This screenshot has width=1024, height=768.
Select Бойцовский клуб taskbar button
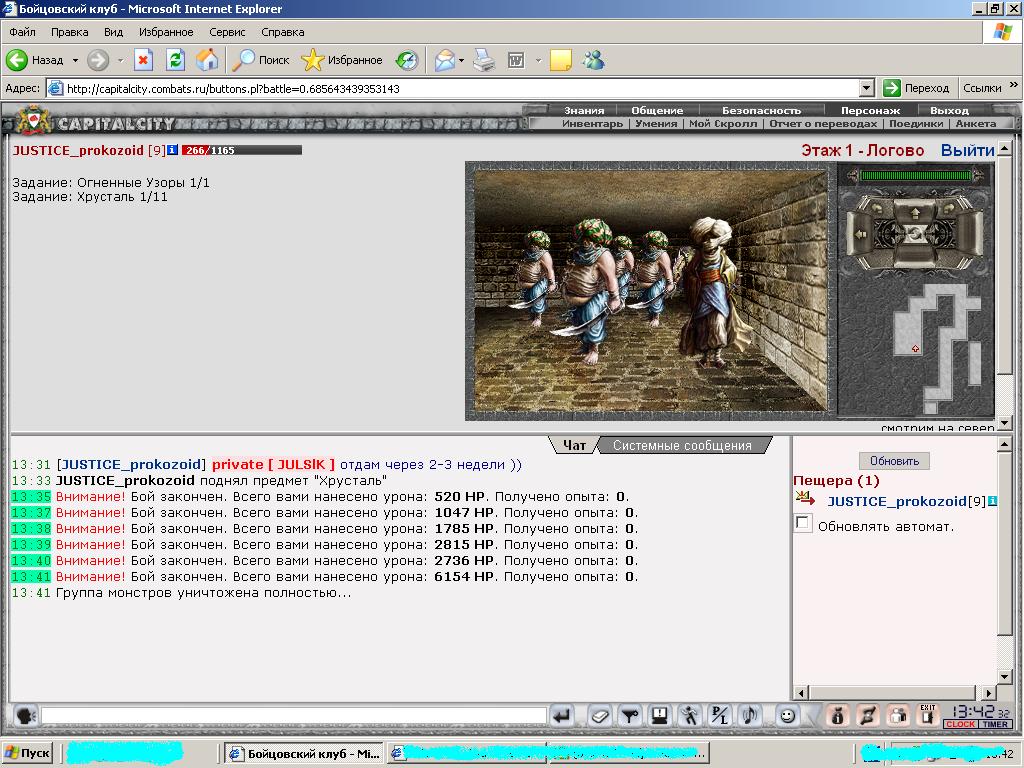pyautogui.click(x=304, y=754)
